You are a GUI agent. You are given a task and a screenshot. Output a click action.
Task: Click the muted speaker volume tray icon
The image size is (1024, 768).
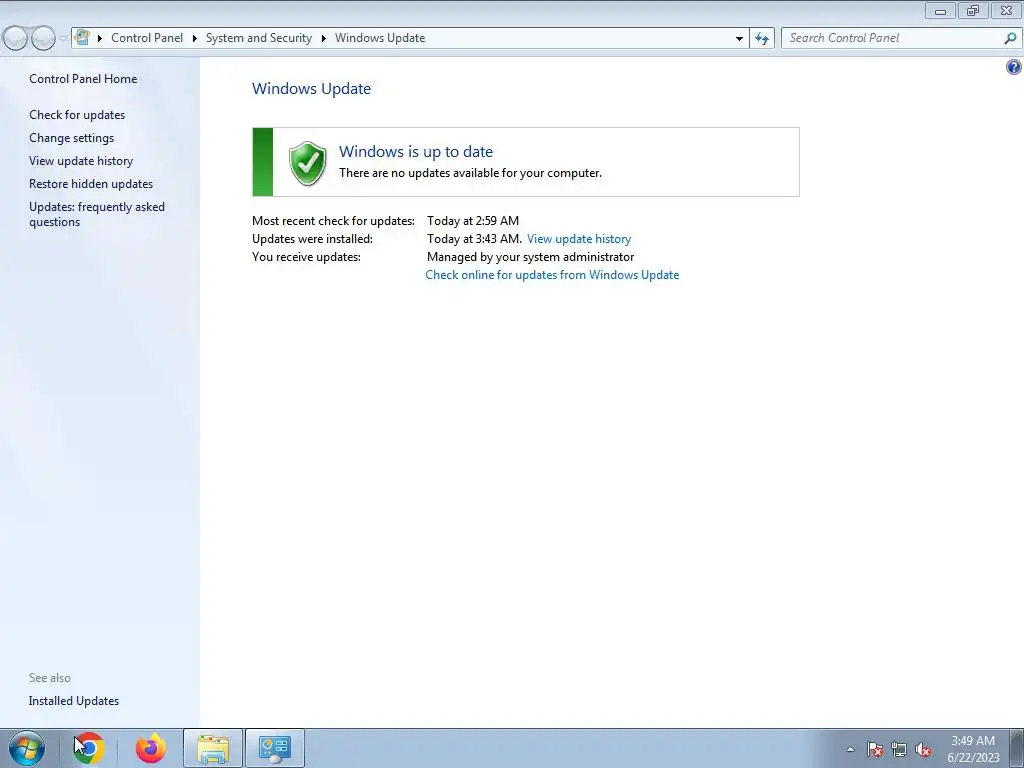point(923,749)
